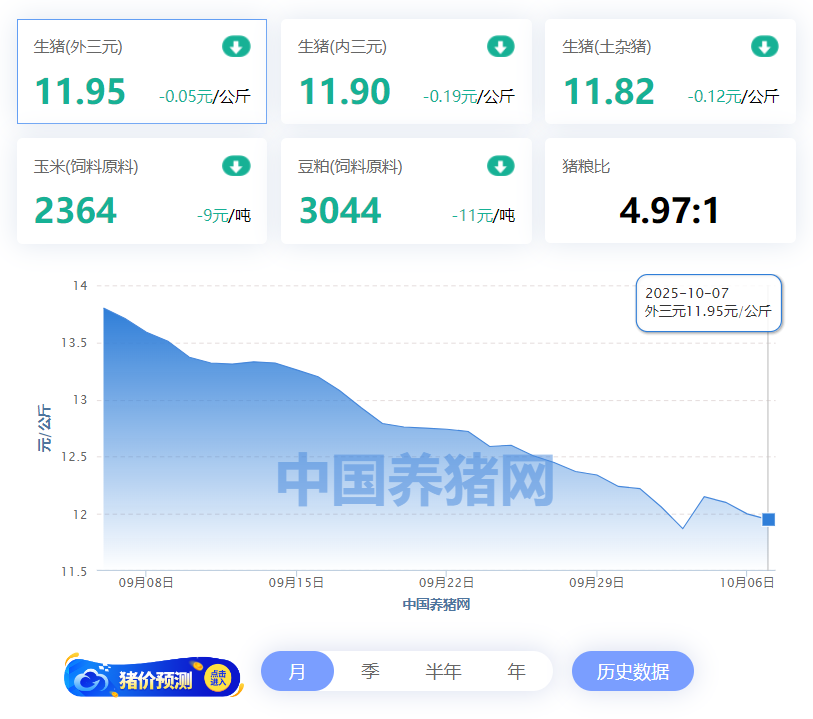The image size is (813, 719).
Task: Click the yellow 点击进入 badge
Action: pos(218,679)
